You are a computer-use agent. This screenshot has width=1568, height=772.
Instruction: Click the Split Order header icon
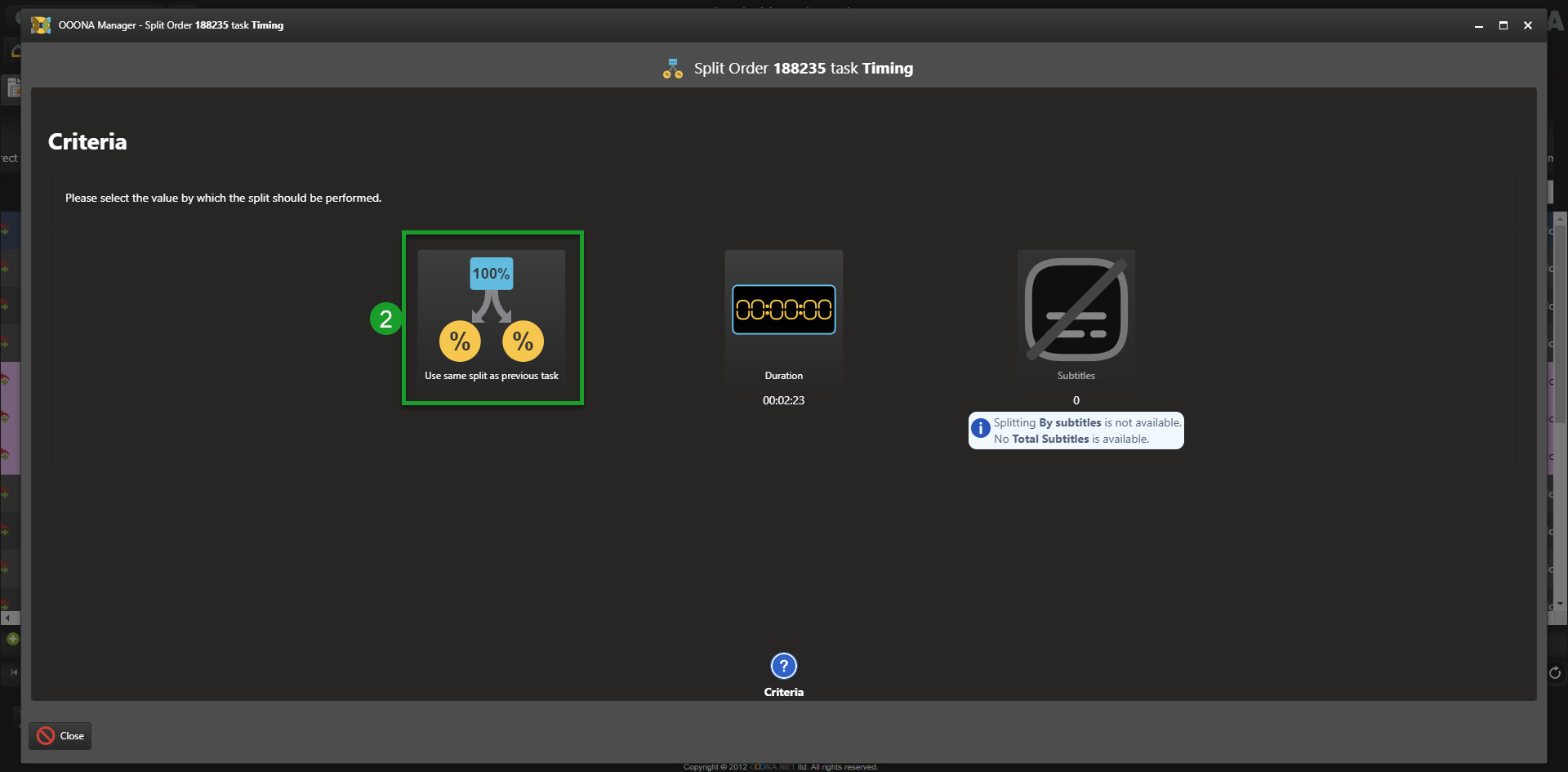(673, 69)
